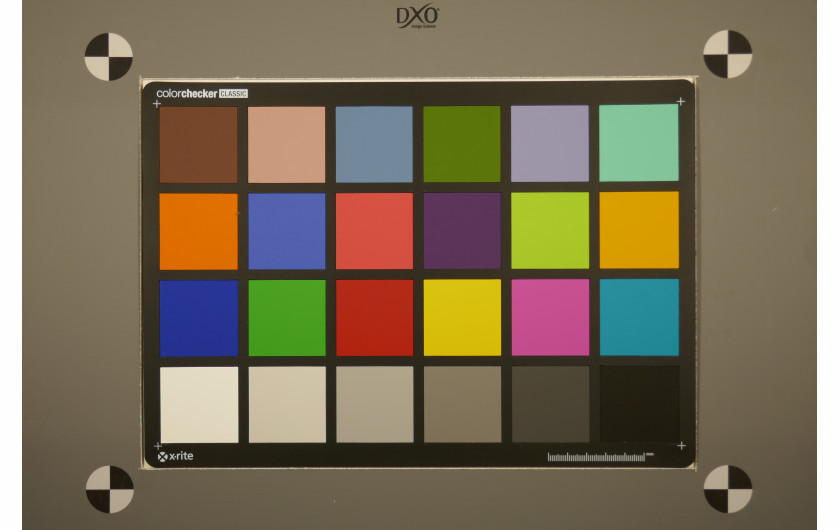Select the magenta pink patch
This screenshot has height=530, width=840.
pos(550,317)
